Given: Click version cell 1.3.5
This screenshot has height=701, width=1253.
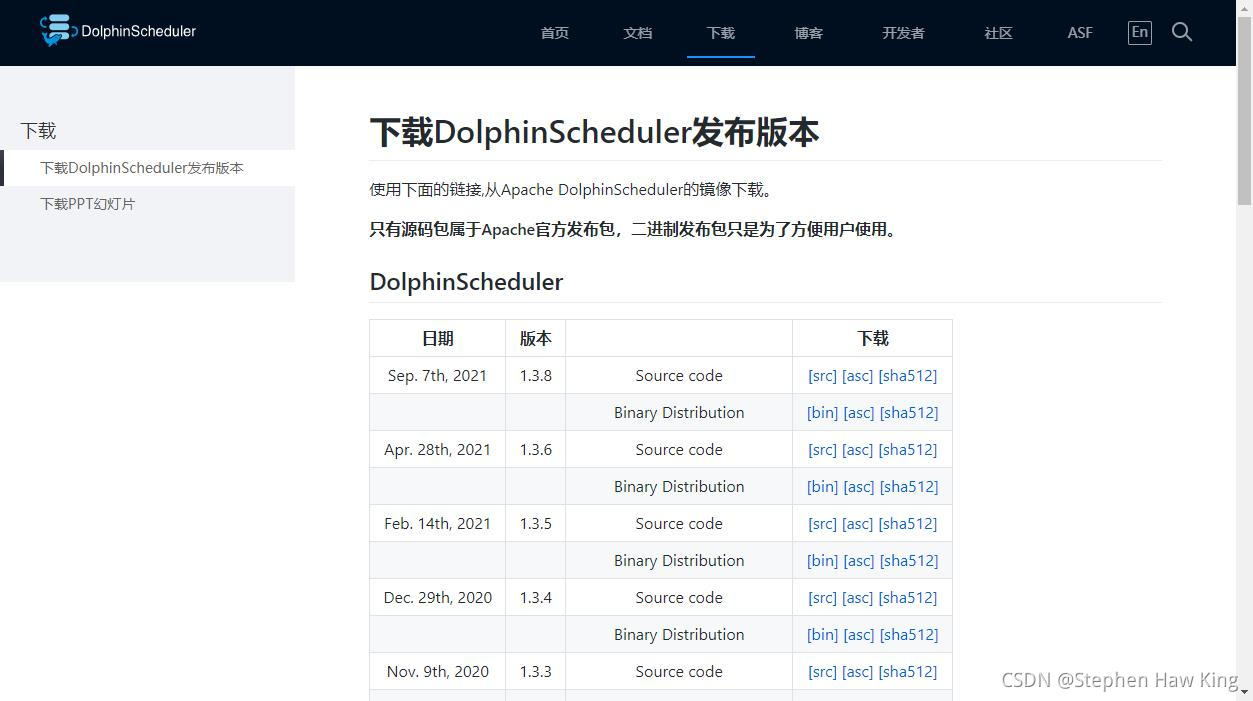Looking at the screenshot, I should (535, 524).
